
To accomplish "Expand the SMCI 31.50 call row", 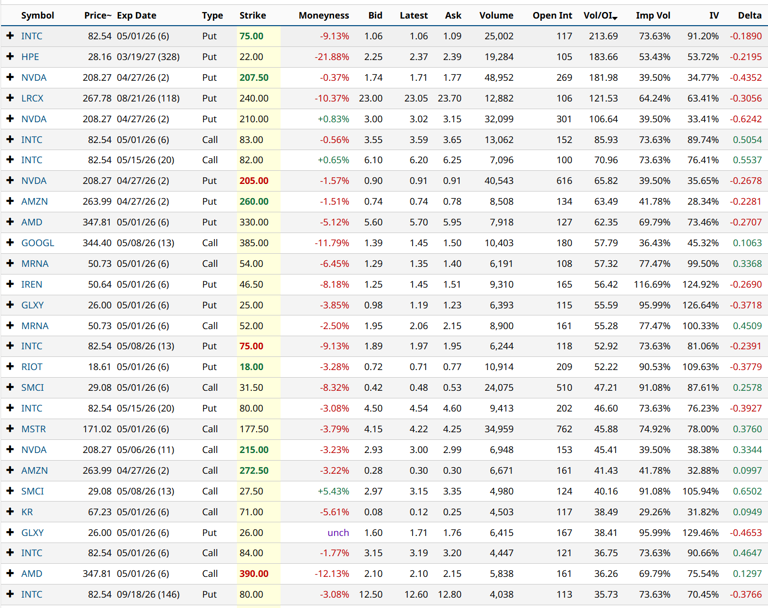I will pos(10,388).
